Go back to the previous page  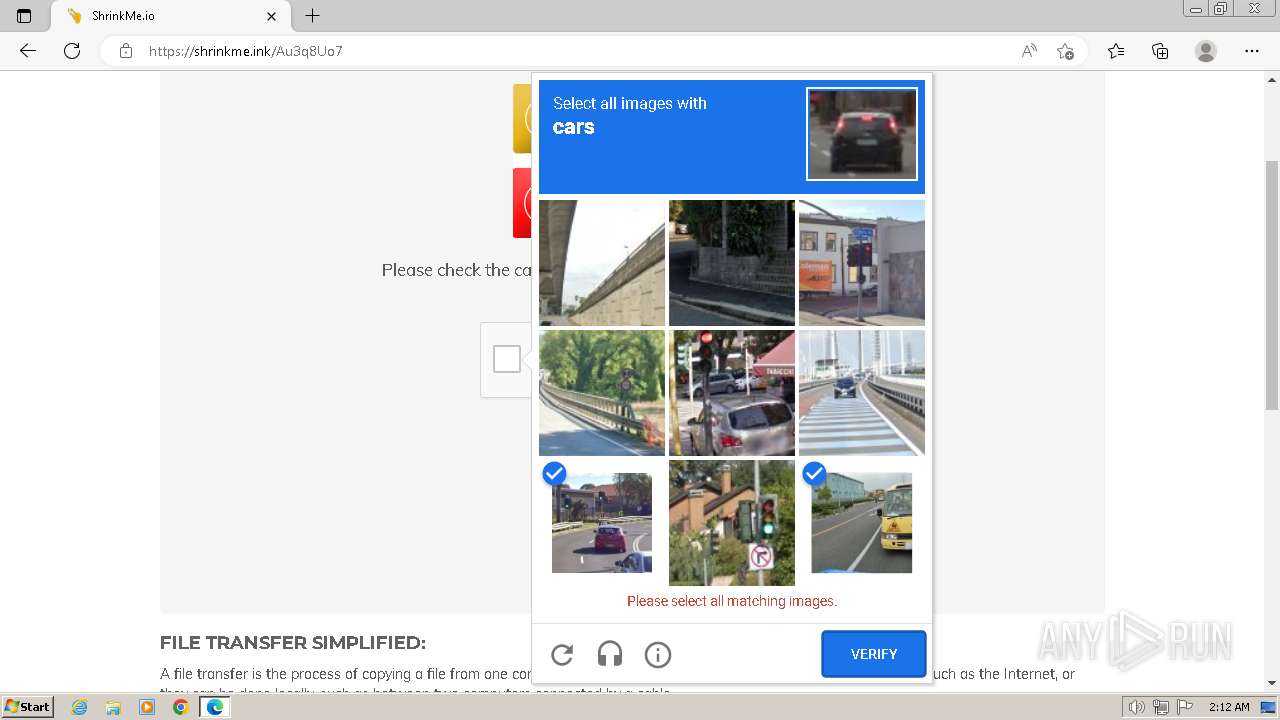(x=28, y=51)
